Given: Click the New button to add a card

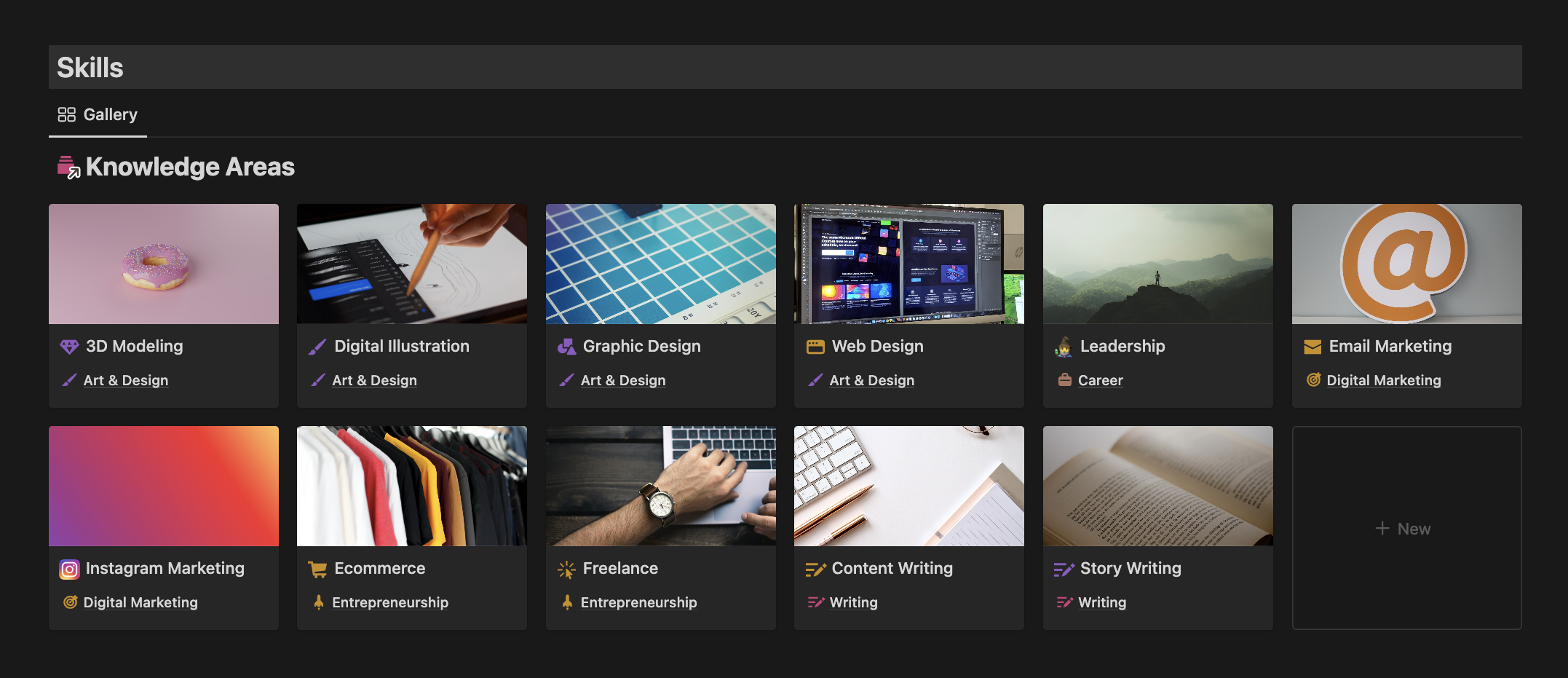Looking at the screenshot, I should [x=1405, y=528].
